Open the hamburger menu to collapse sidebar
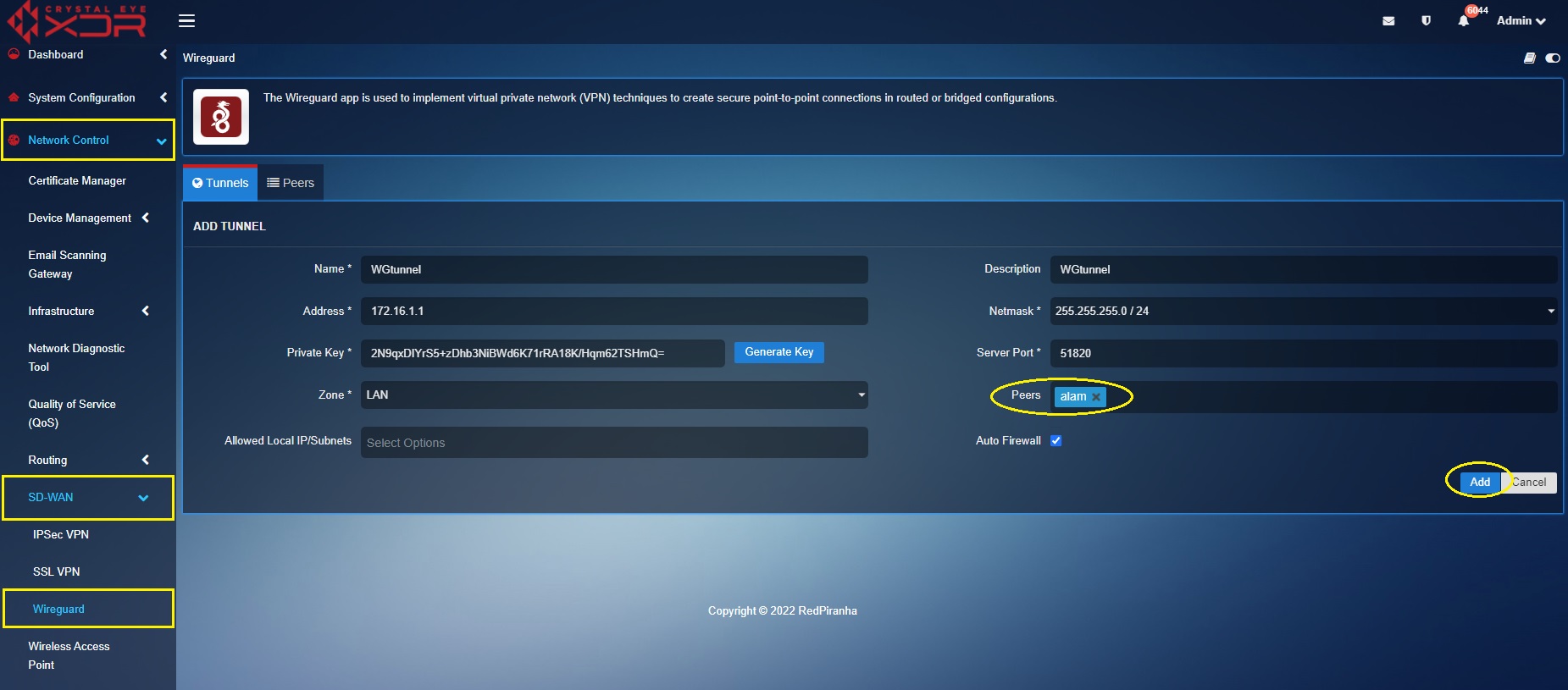 click(187, 20)
